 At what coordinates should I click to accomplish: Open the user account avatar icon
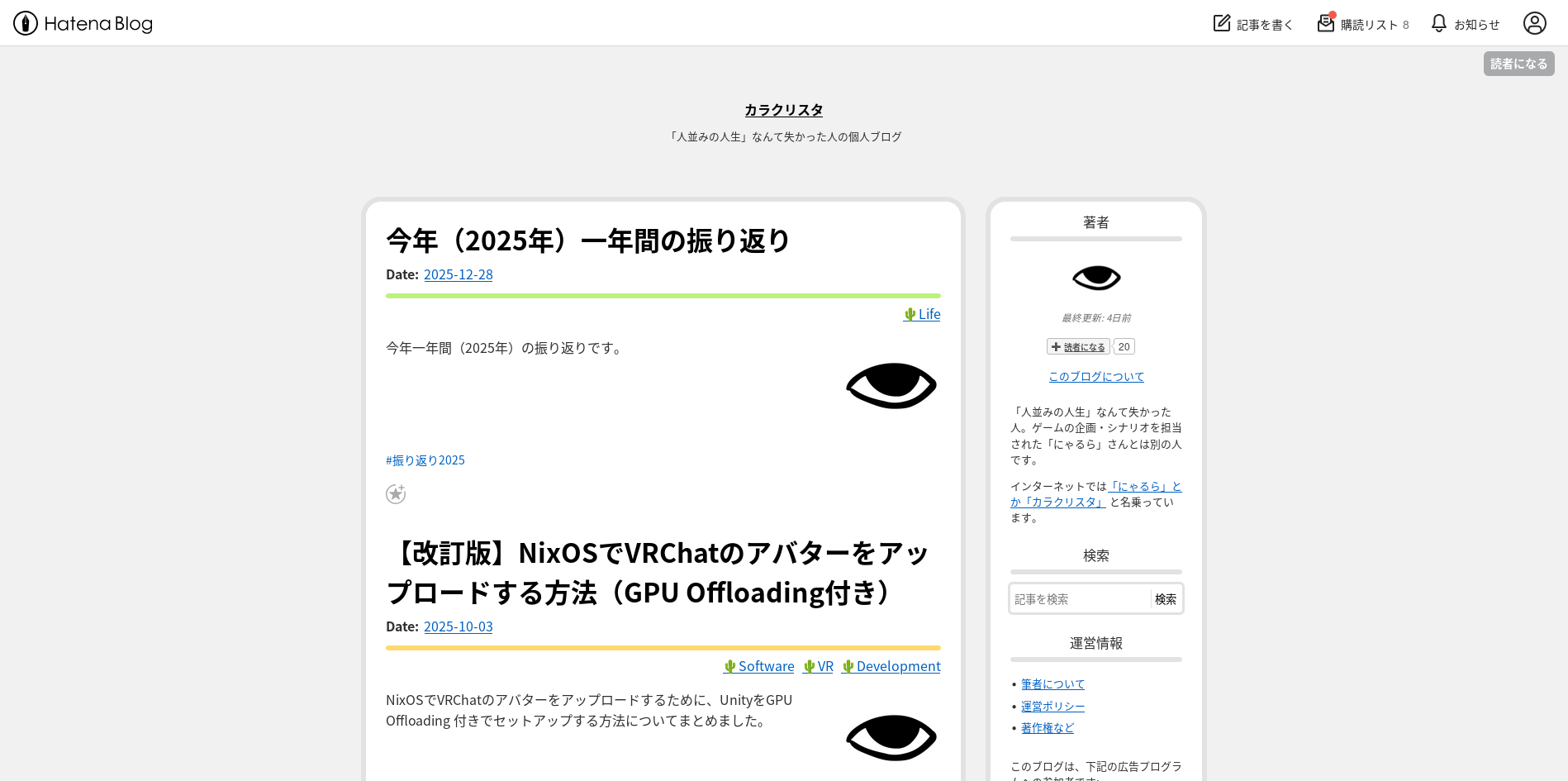coord(1535,23)
